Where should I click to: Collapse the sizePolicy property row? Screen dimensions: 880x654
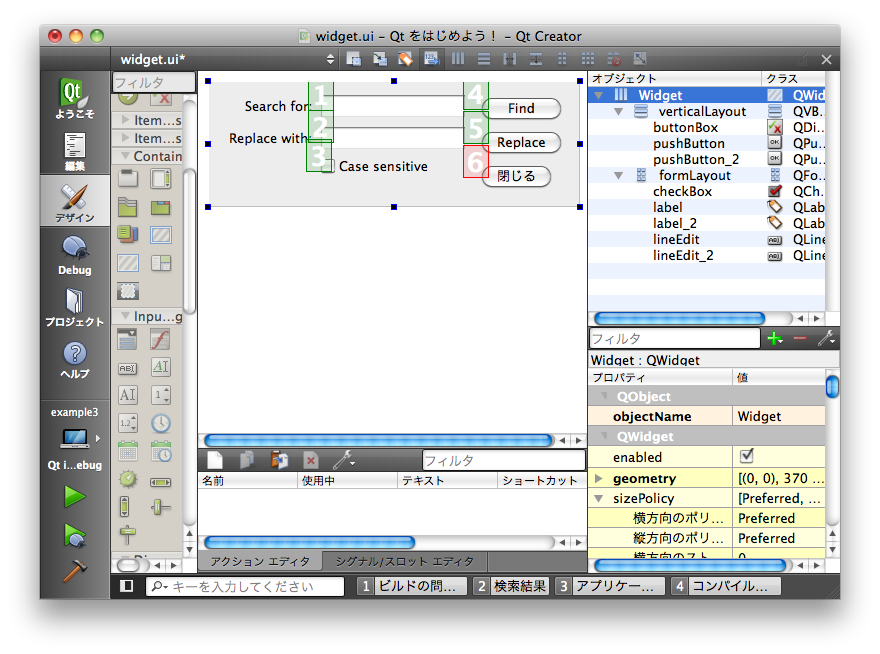tap(599, 499)
